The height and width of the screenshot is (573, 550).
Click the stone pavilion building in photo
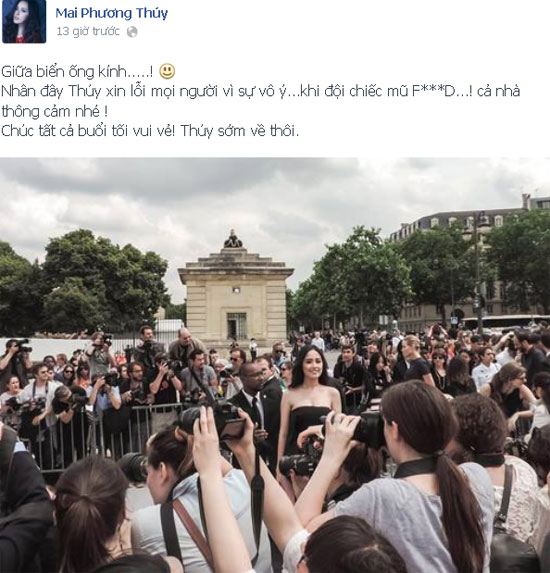[236, 296]
